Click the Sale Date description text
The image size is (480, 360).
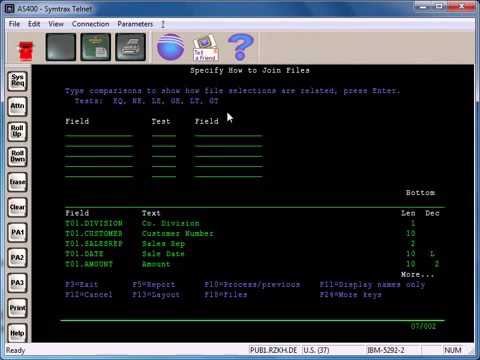click(x=163, y=254)
